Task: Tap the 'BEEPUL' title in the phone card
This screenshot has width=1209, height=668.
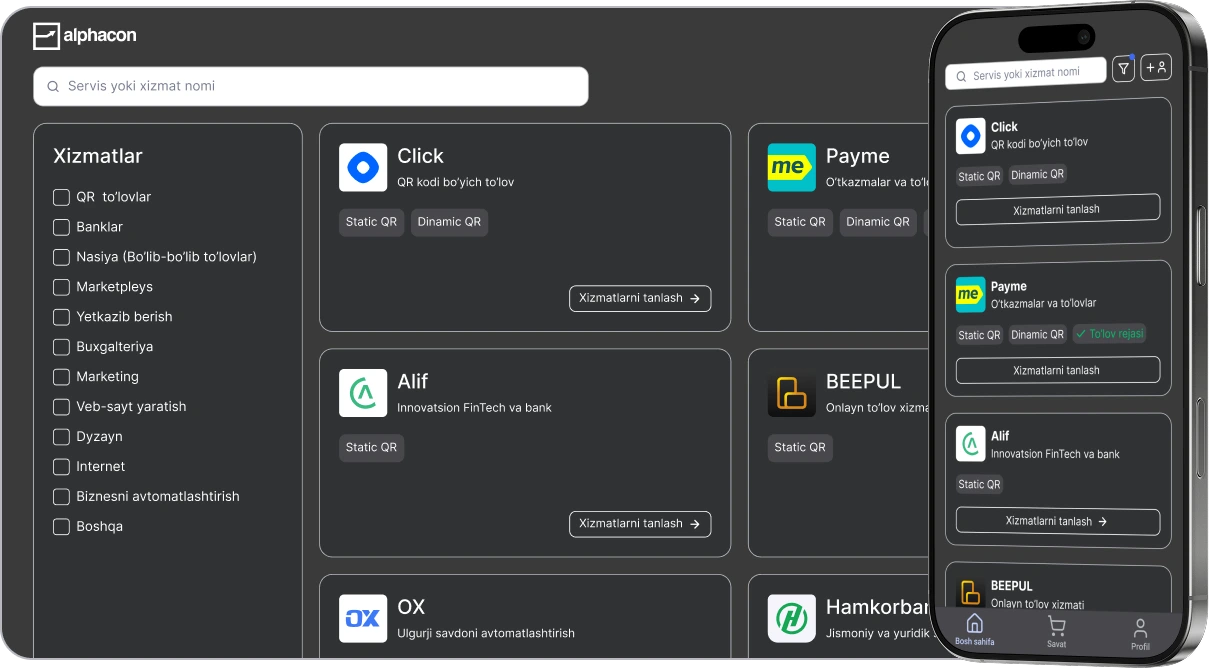Action: (1012, 586)
